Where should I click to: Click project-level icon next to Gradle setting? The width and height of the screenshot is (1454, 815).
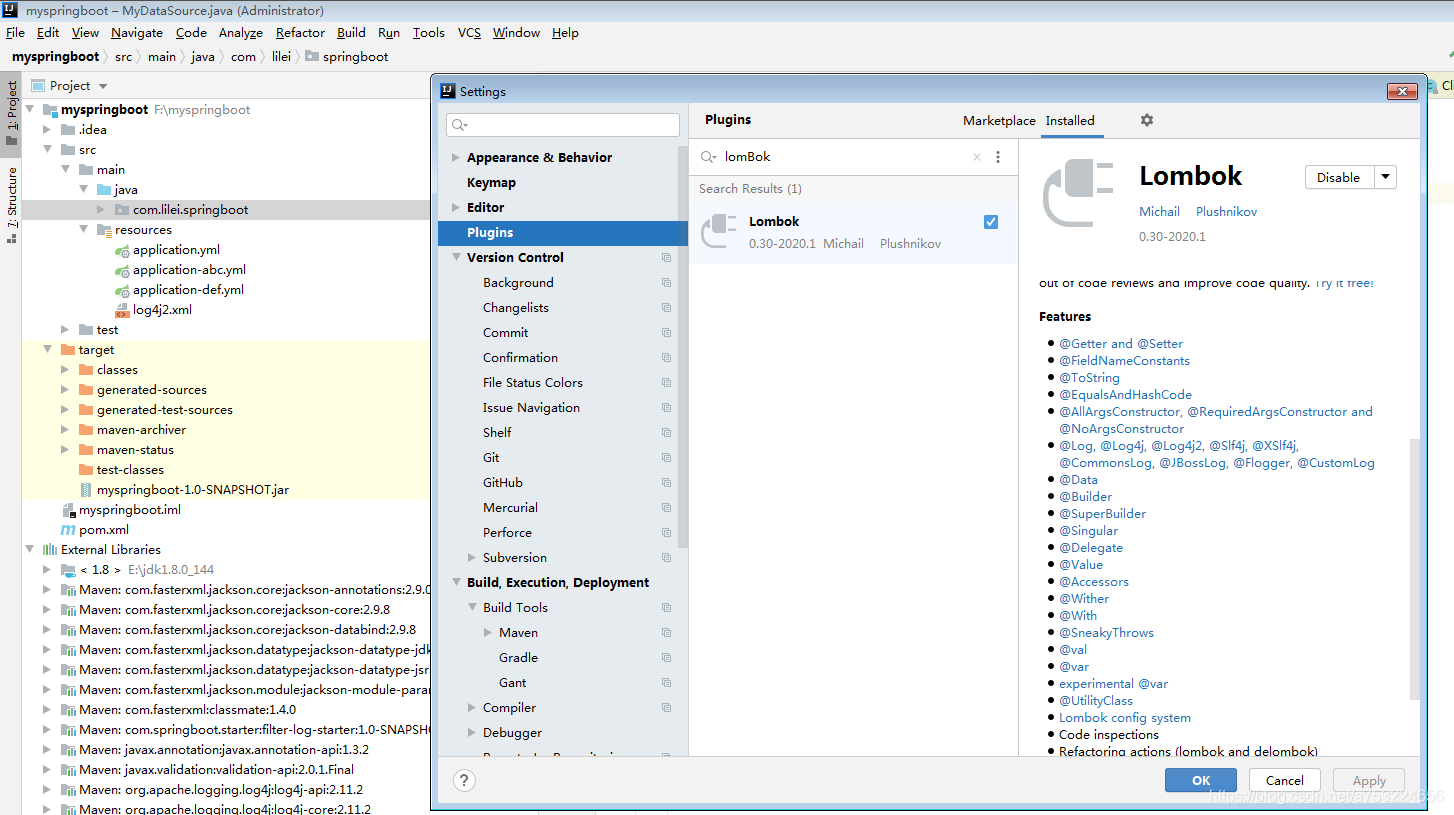pyautogui.click(x=666, y=658)
